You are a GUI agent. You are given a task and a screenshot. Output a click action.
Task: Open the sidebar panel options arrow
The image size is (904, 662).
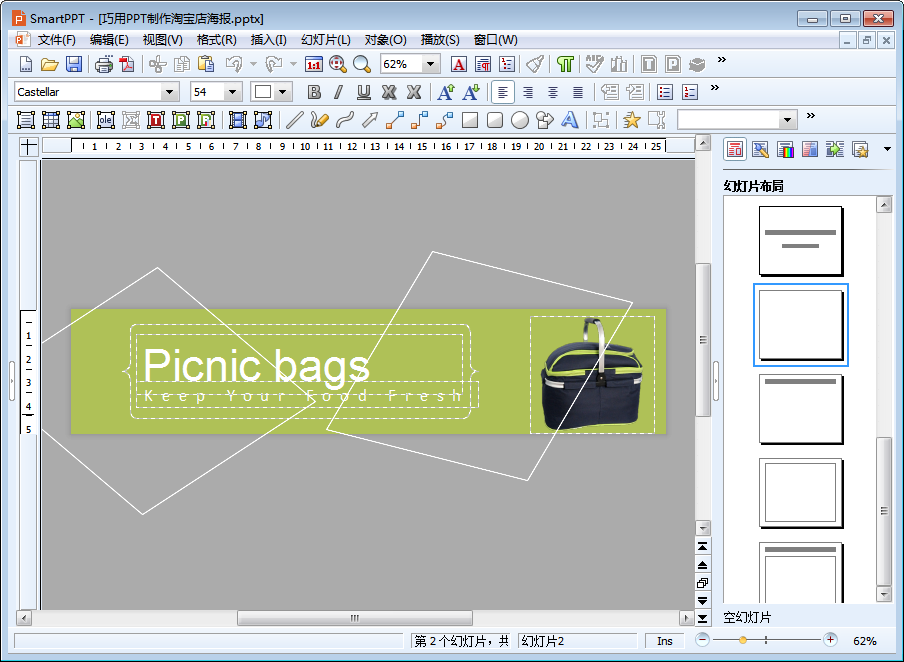tap(887, 149)
